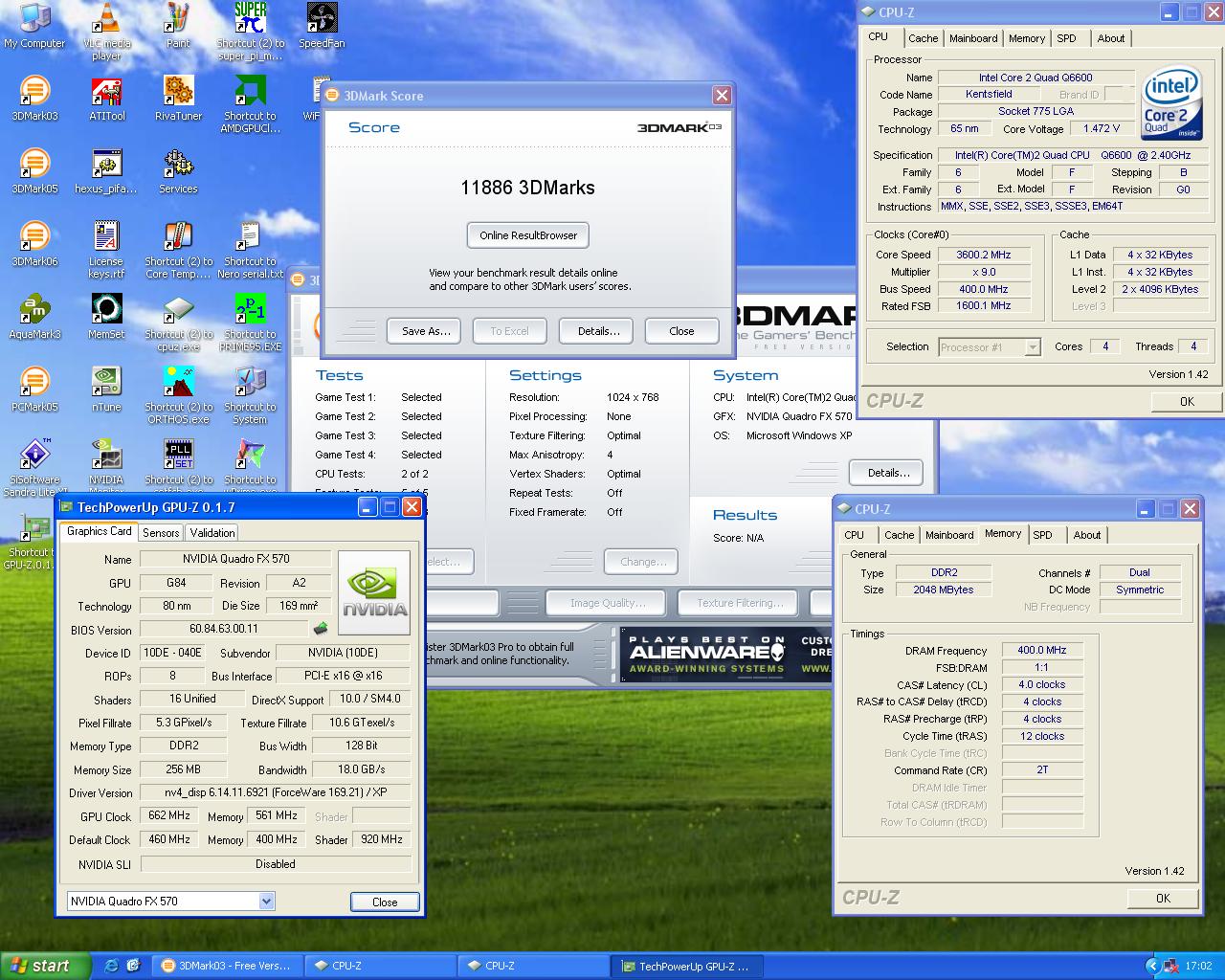Open the graphics card dropdown in GPU-Z
The width and height of the screenshot is (1225, 980).
point(266,901)
